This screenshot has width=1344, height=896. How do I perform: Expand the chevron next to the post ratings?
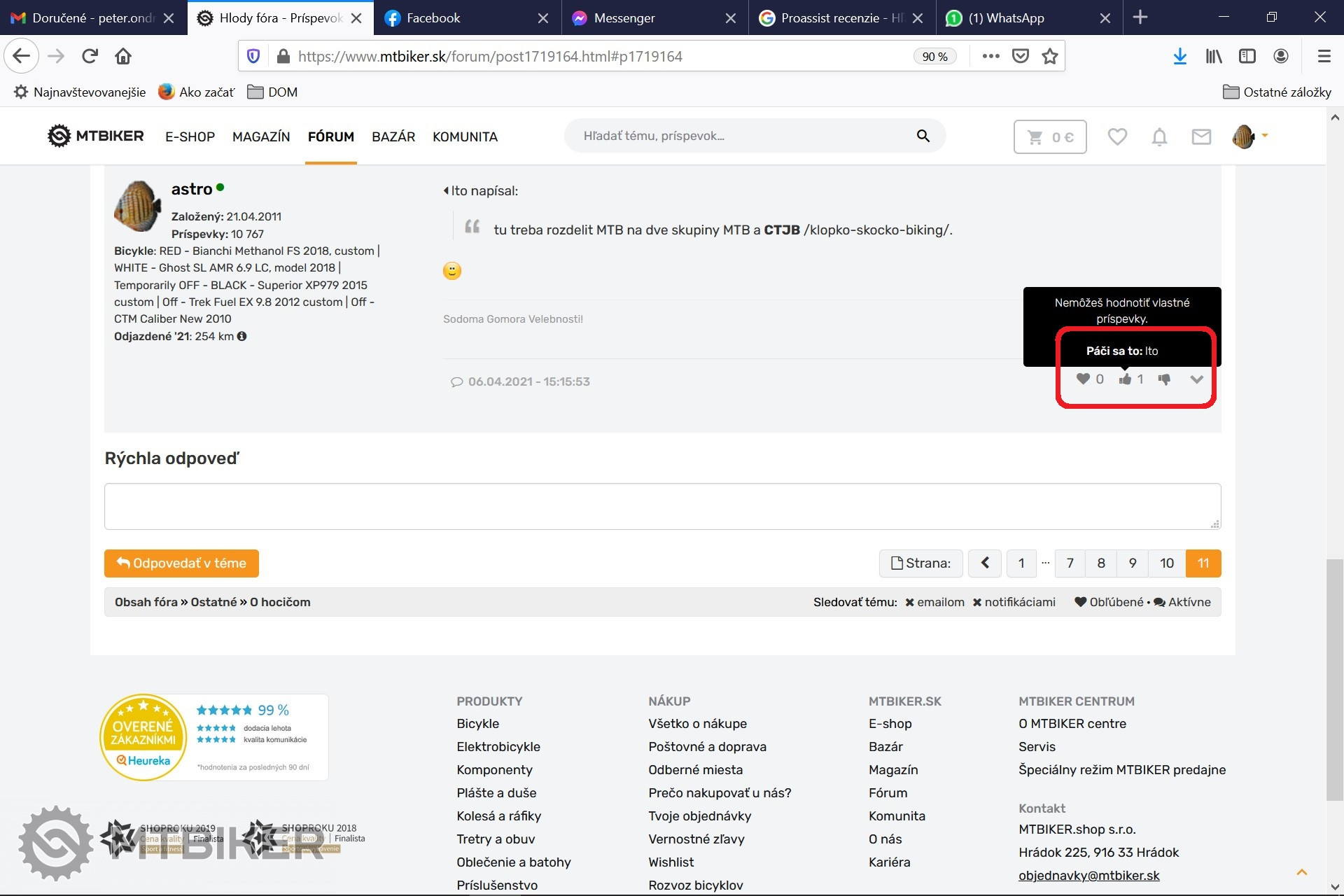point(1196,379)
